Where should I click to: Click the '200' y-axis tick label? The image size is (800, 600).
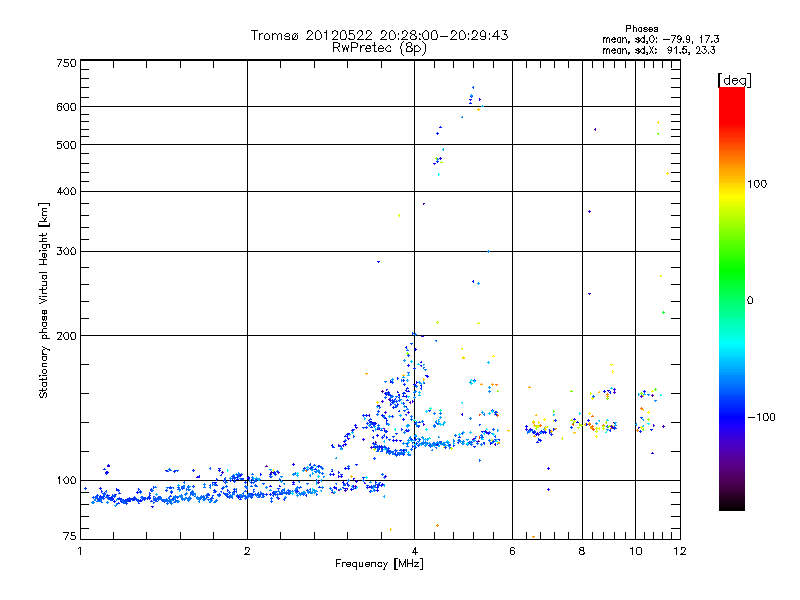66,336
